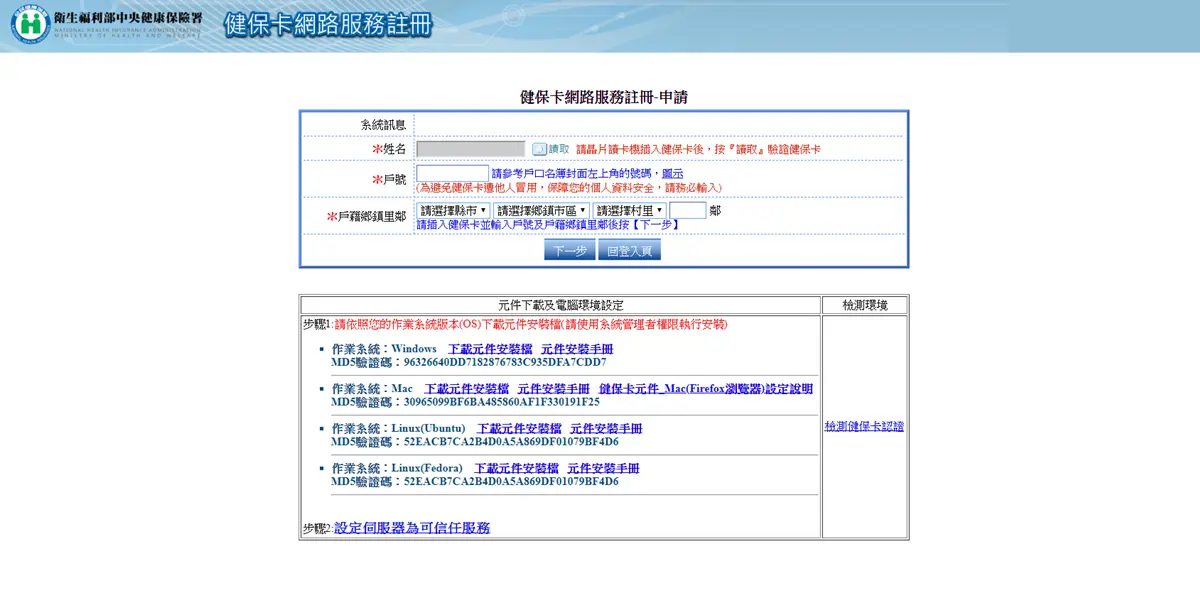Click the card read icon beside 讀取
The height and width of the screenshot is (607, 1200).
pyautogui.click(x=539, y=149)
